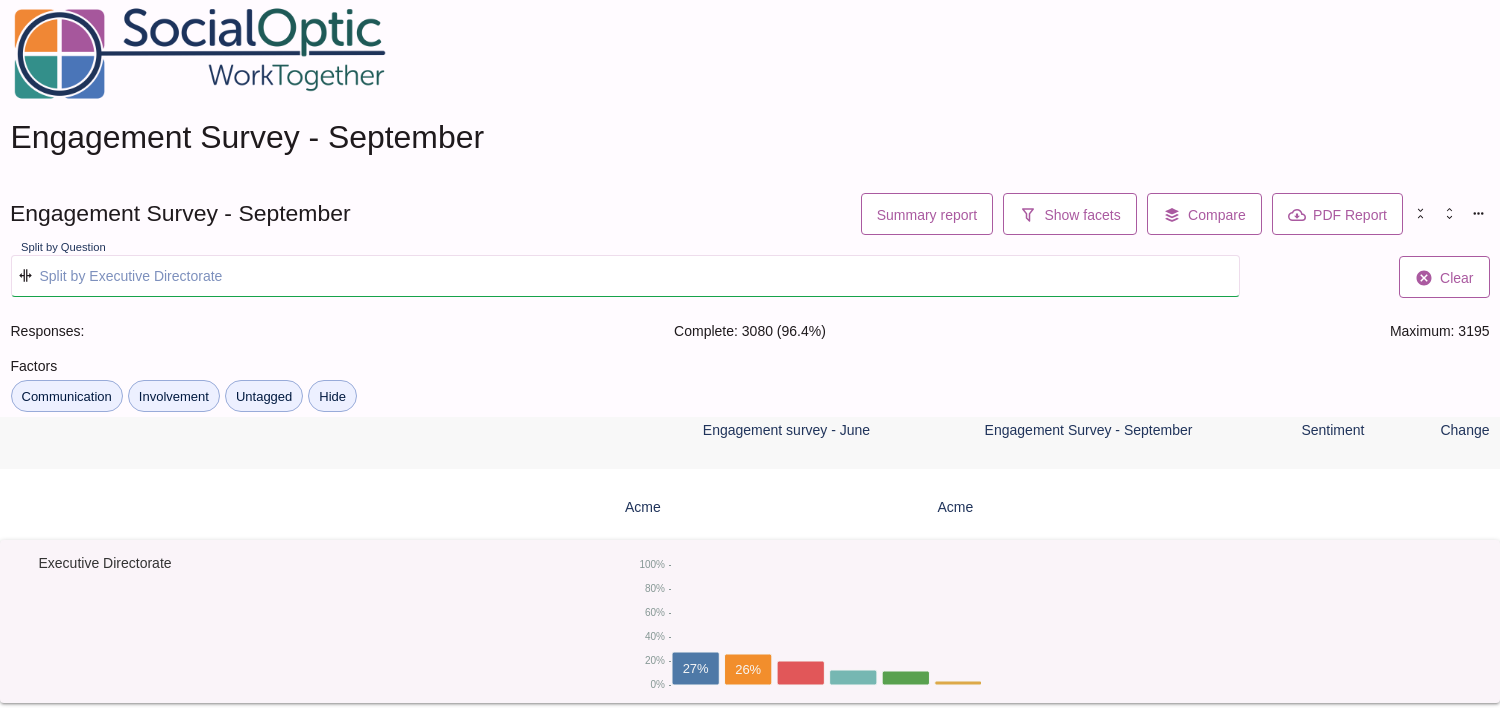Toggle the Communication factor chip
This screenshot has height=715, width=1500.
pos(67,396)
